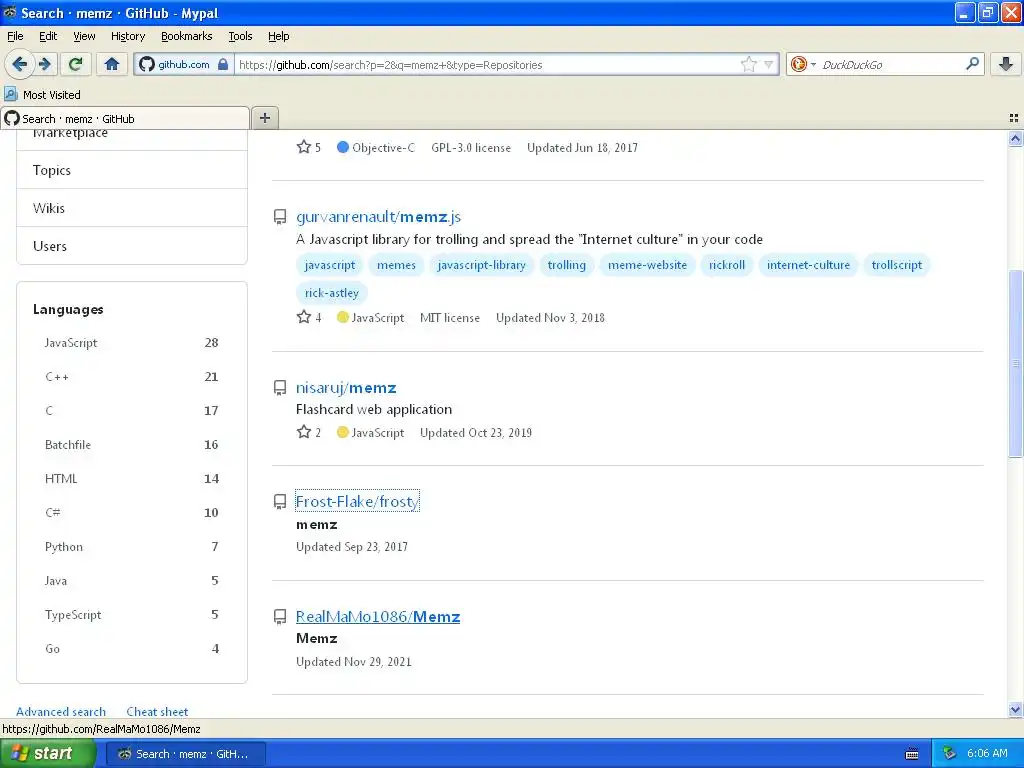
Task: Open the Home page icon
Action: 112,64
